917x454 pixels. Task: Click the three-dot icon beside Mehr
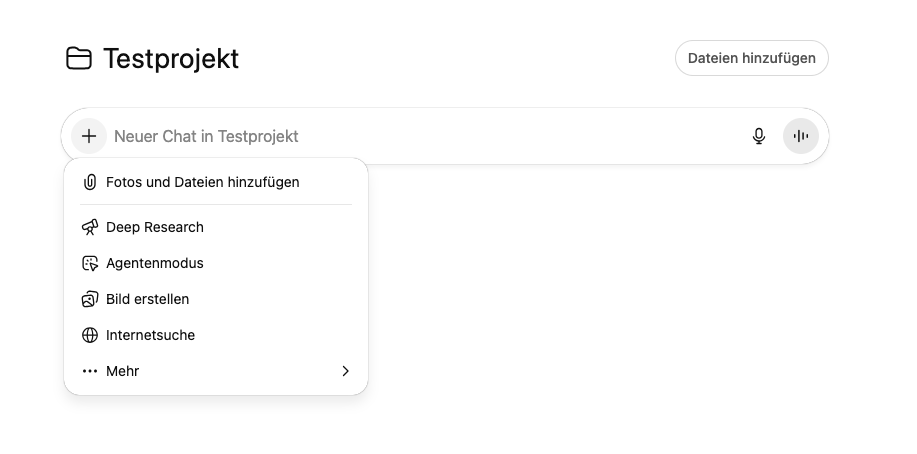(90, 371)
